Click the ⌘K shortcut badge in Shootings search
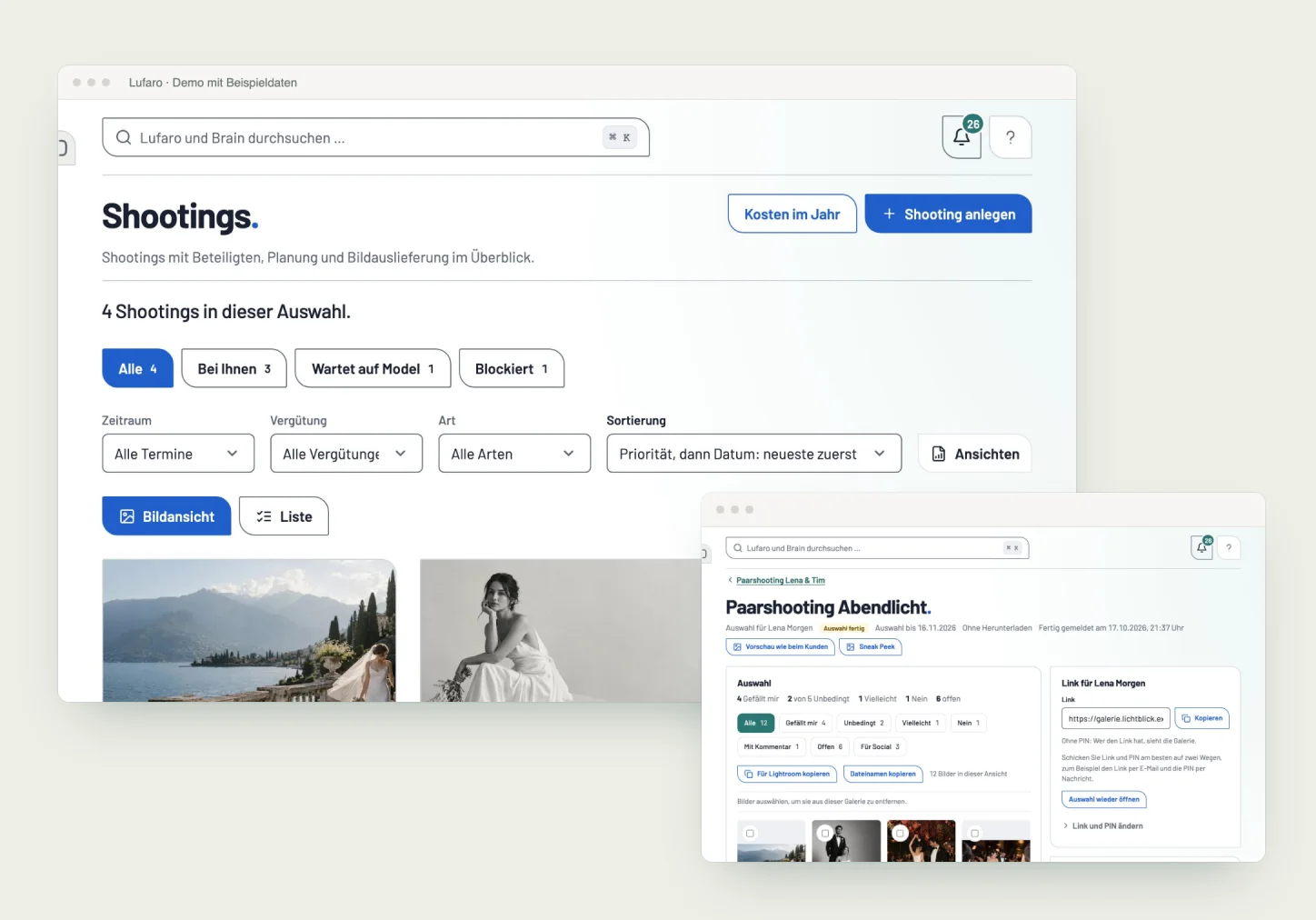The width and height of the screenshot is (1316, 920). tap(620, 137)
